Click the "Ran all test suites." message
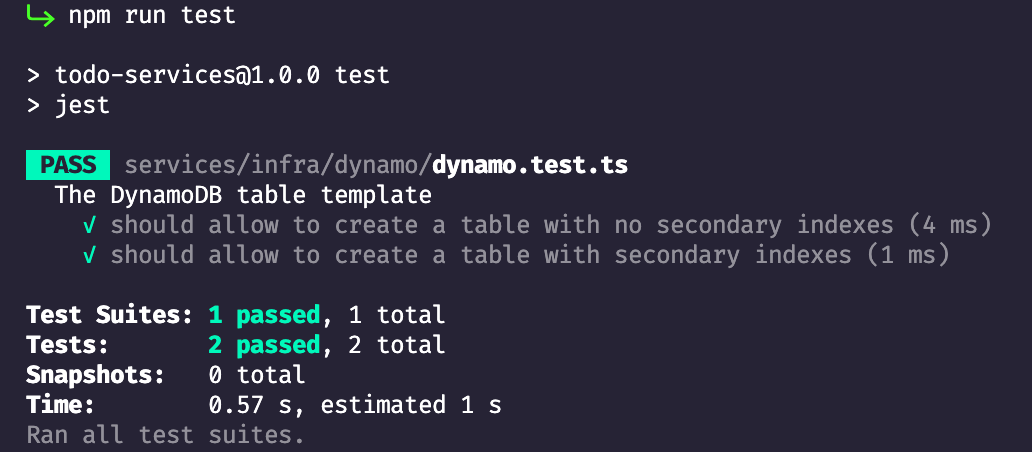This screenshot has height=452, width=1032. point(164,435)
